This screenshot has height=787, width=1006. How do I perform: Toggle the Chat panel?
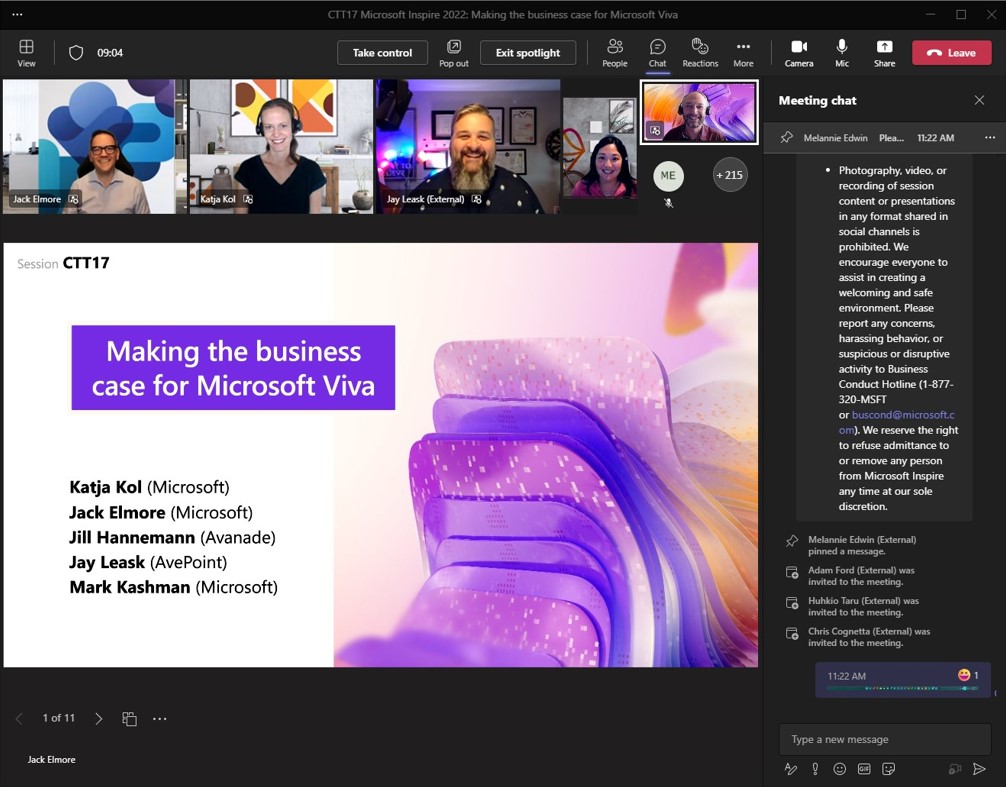pyautogui.click(x=658, y=53)
